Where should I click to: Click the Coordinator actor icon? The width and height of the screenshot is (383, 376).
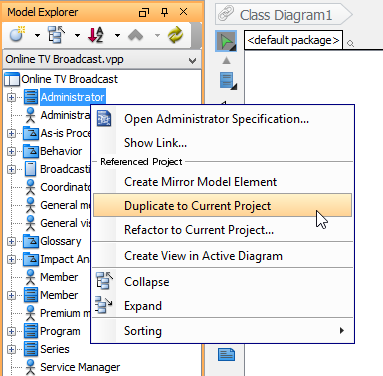(x=30, y=187)
